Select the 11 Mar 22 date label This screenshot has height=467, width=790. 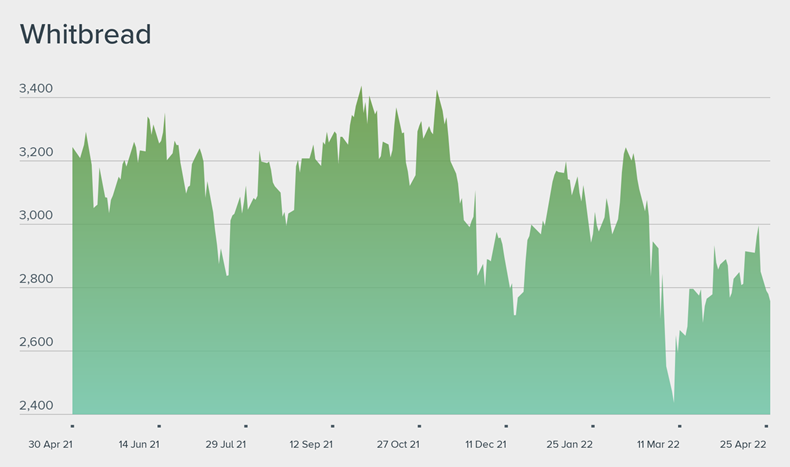pyautogui.click(x=659, y=444)
